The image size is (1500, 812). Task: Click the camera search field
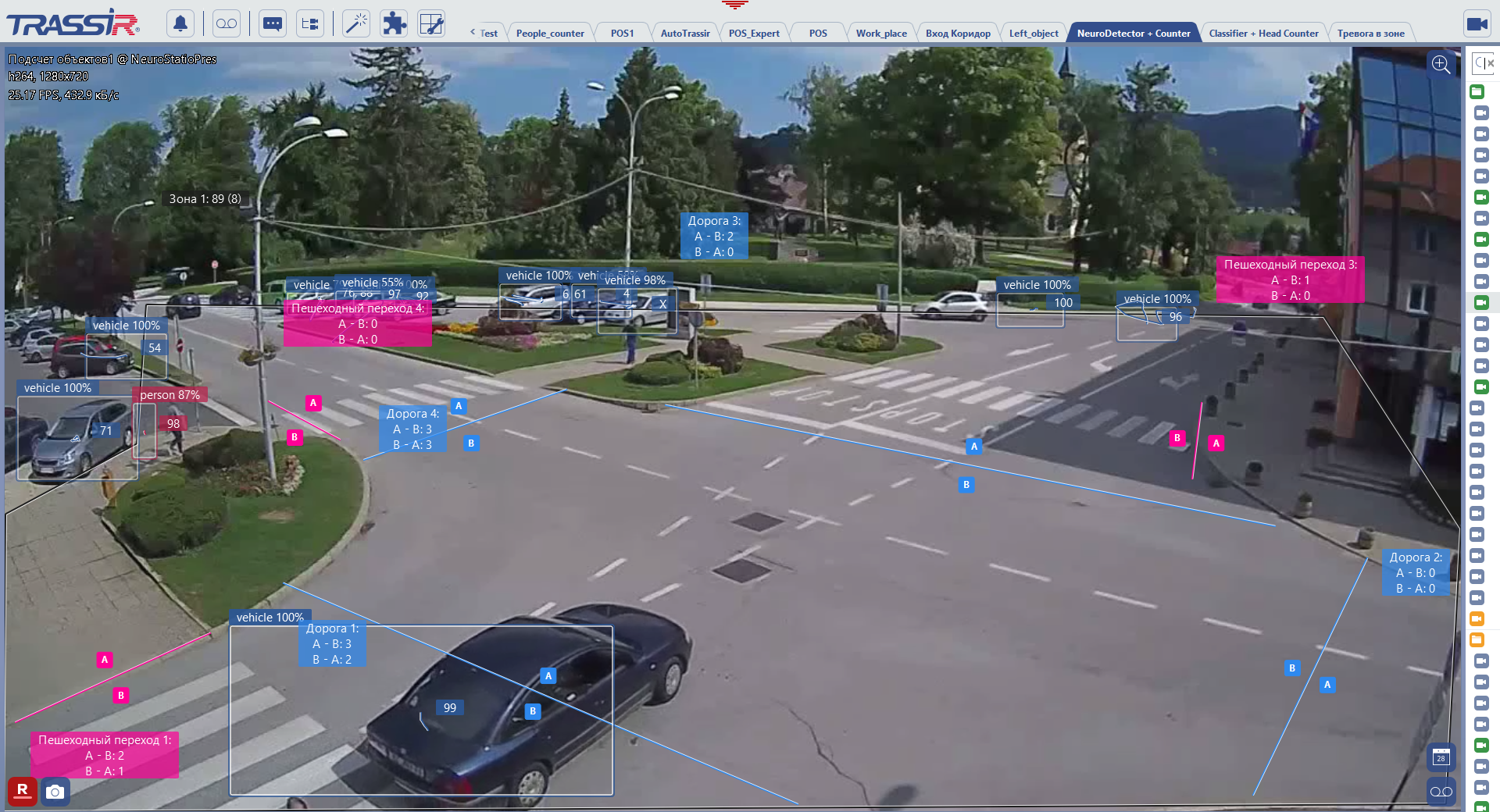point(1483,63)
